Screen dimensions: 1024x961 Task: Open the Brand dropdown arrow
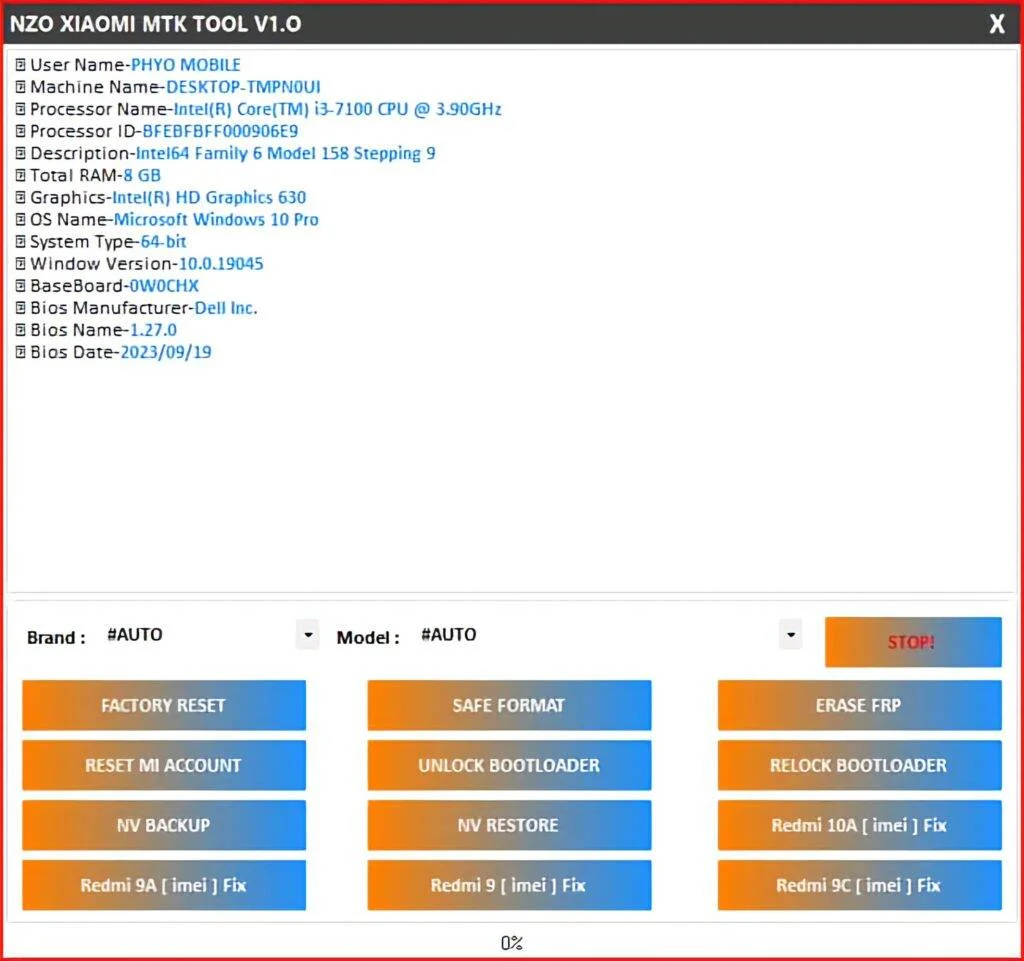308,635
